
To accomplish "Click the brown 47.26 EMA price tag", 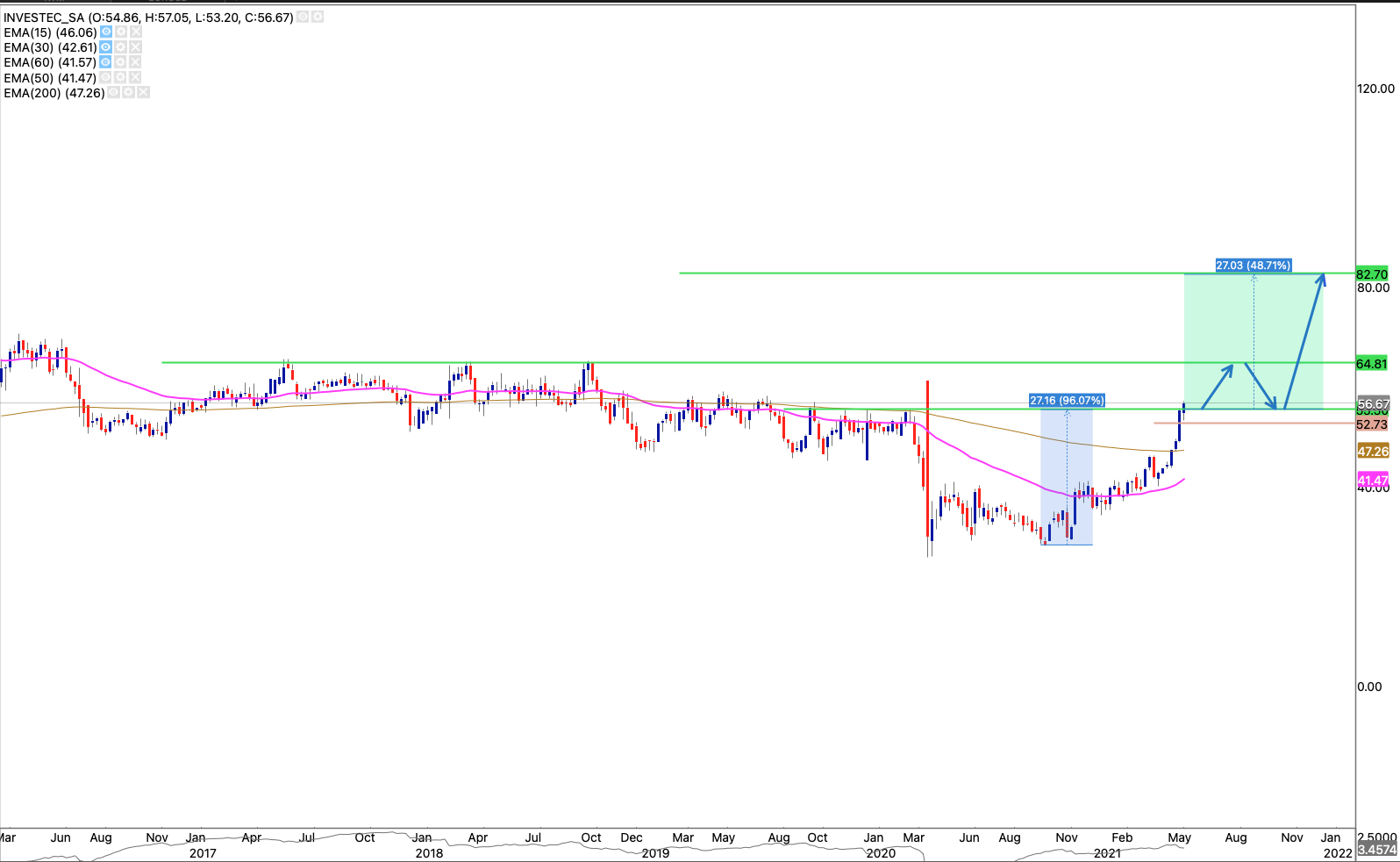I will [x=1373, y=452].
